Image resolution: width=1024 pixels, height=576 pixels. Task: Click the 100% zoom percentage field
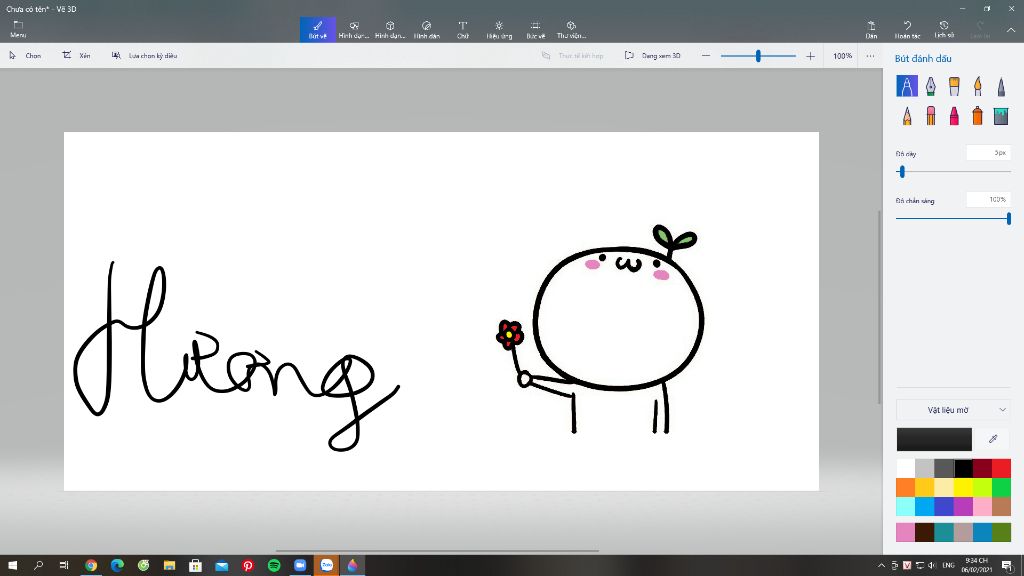pos(842,56)
